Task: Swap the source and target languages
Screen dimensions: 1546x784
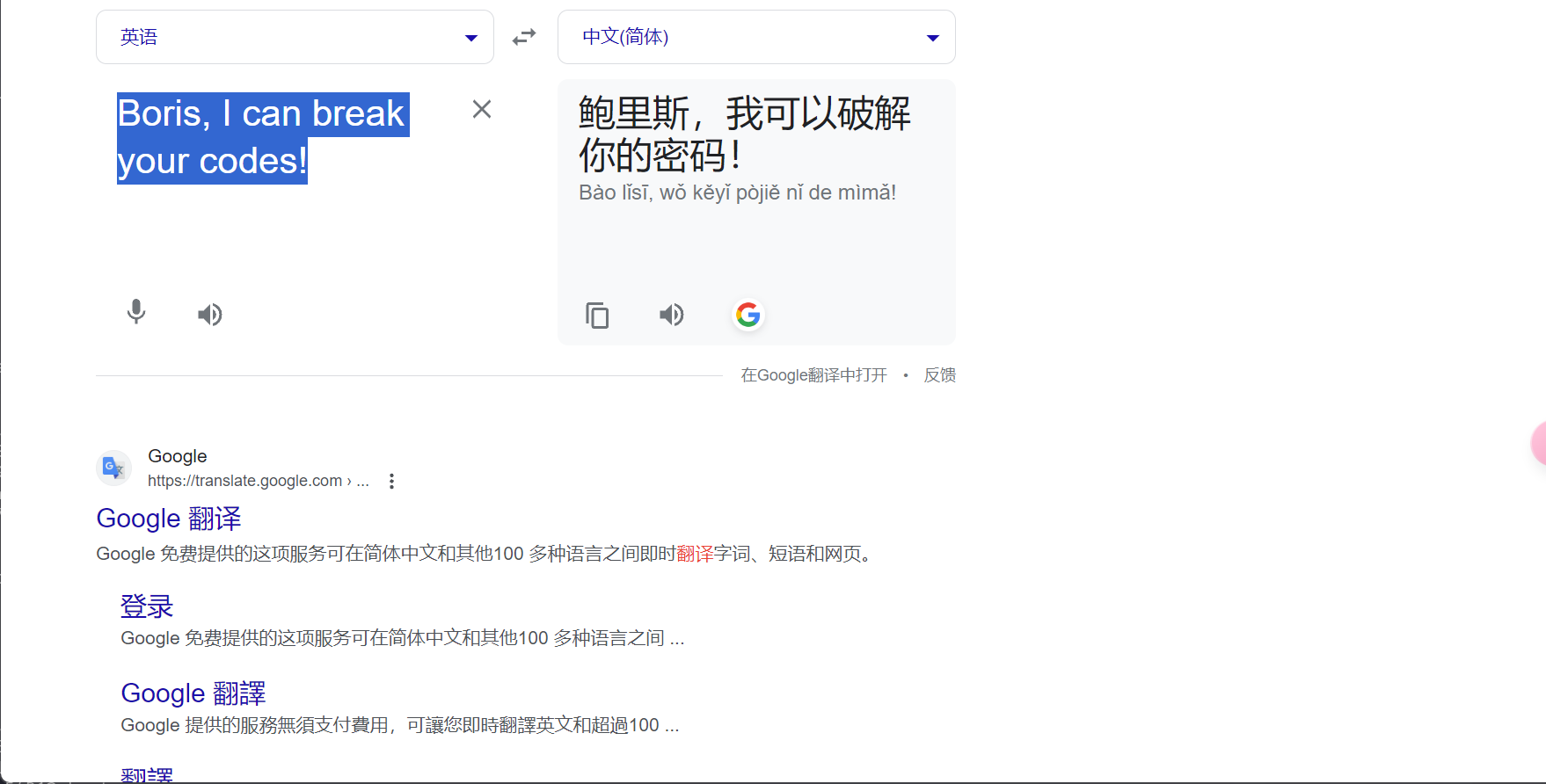Action: coord(524,37)
